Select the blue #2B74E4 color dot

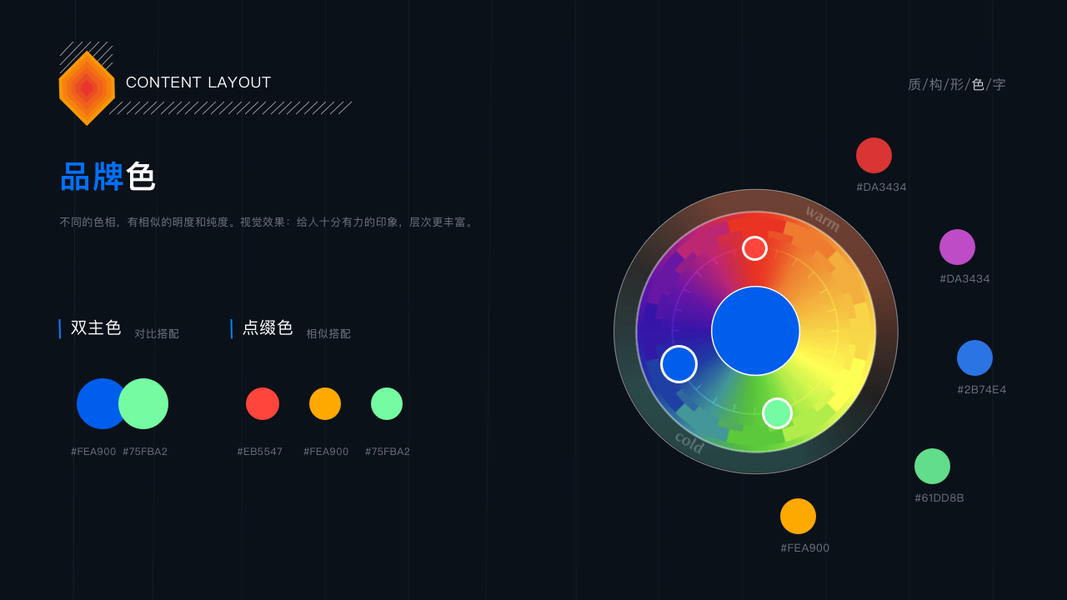click(974, 358)
